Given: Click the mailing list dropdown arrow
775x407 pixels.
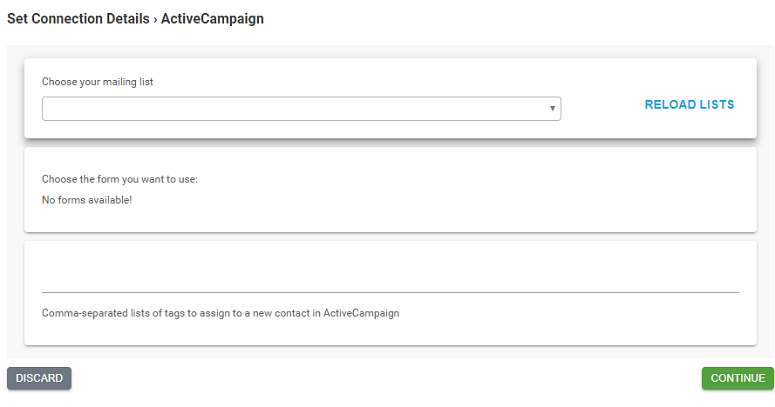Looking at the screenshot, I should point(552,109).
